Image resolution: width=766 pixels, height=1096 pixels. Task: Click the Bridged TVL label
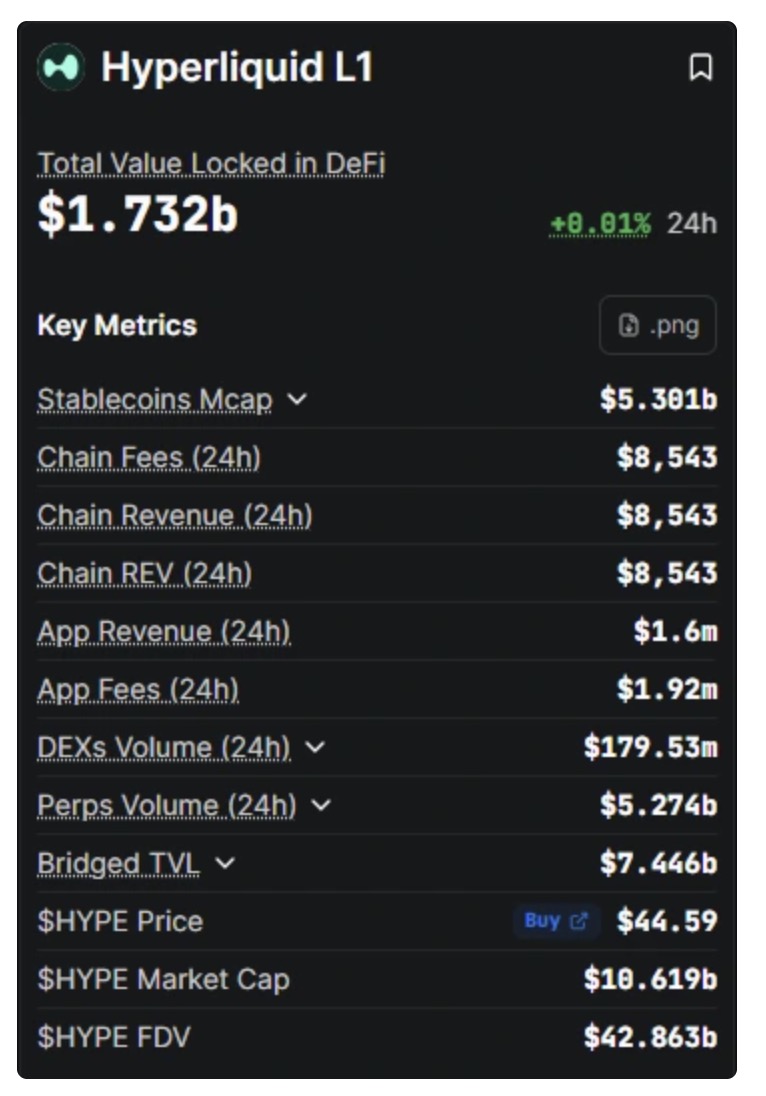click(118, 863)
